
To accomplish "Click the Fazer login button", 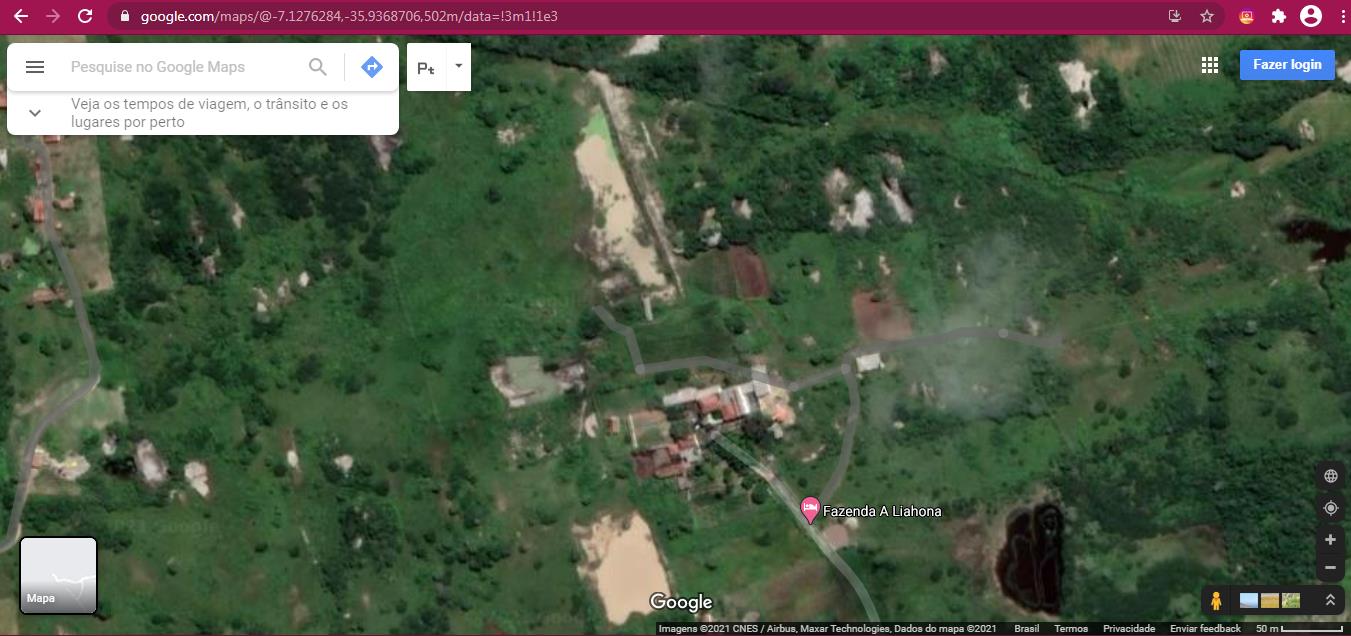I will [1287, 64].
